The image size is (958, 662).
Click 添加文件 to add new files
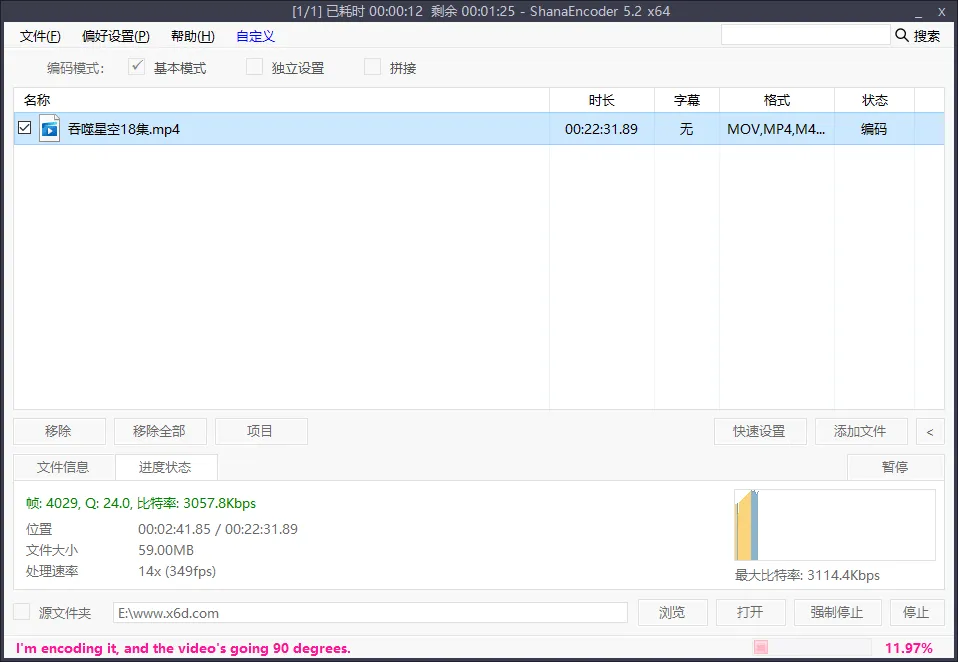point(861,431)
